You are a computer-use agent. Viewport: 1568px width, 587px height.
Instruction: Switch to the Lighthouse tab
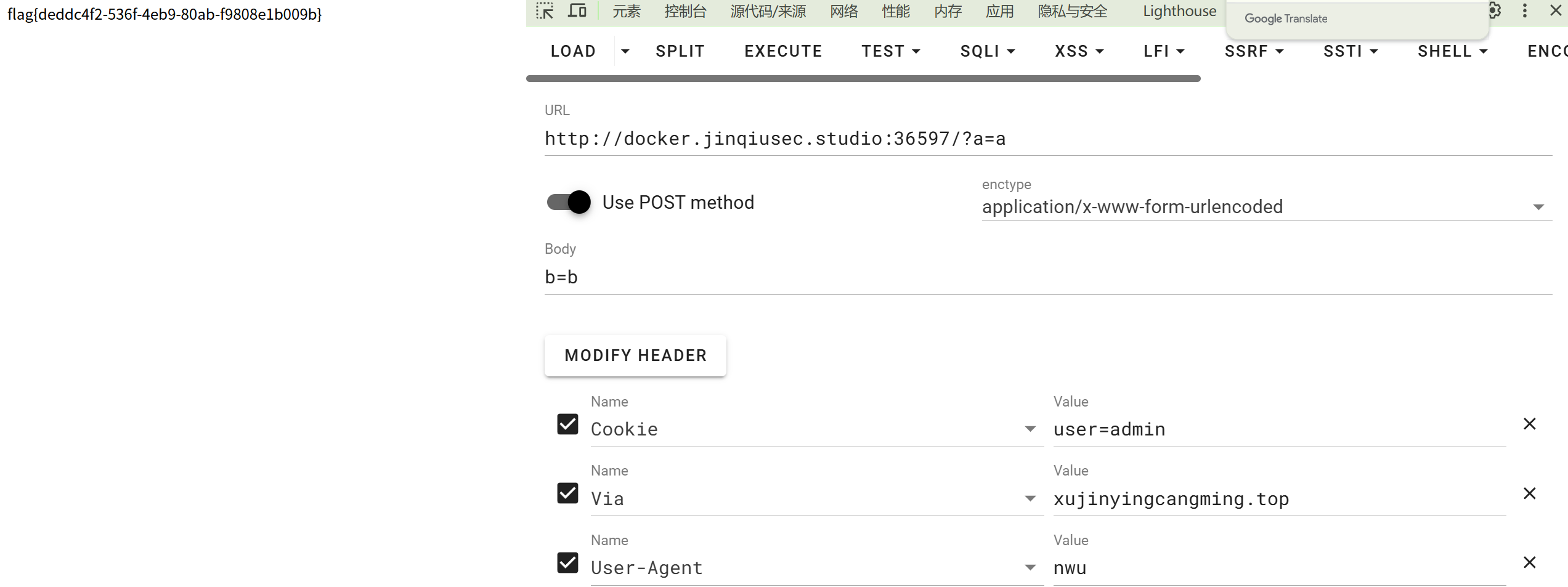pyautogui.click(x=1179, y=11)
